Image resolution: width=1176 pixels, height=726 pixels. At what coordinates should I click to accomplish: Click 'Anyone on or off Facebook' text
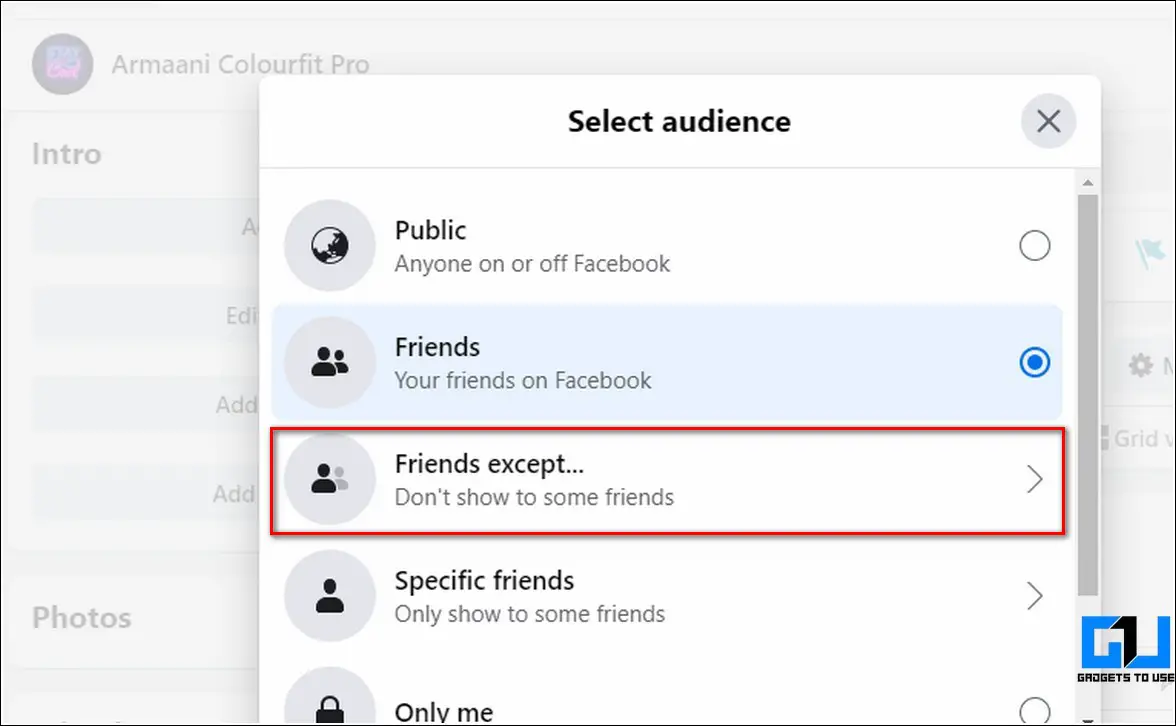pyautogui.click(x=532, y=264)
